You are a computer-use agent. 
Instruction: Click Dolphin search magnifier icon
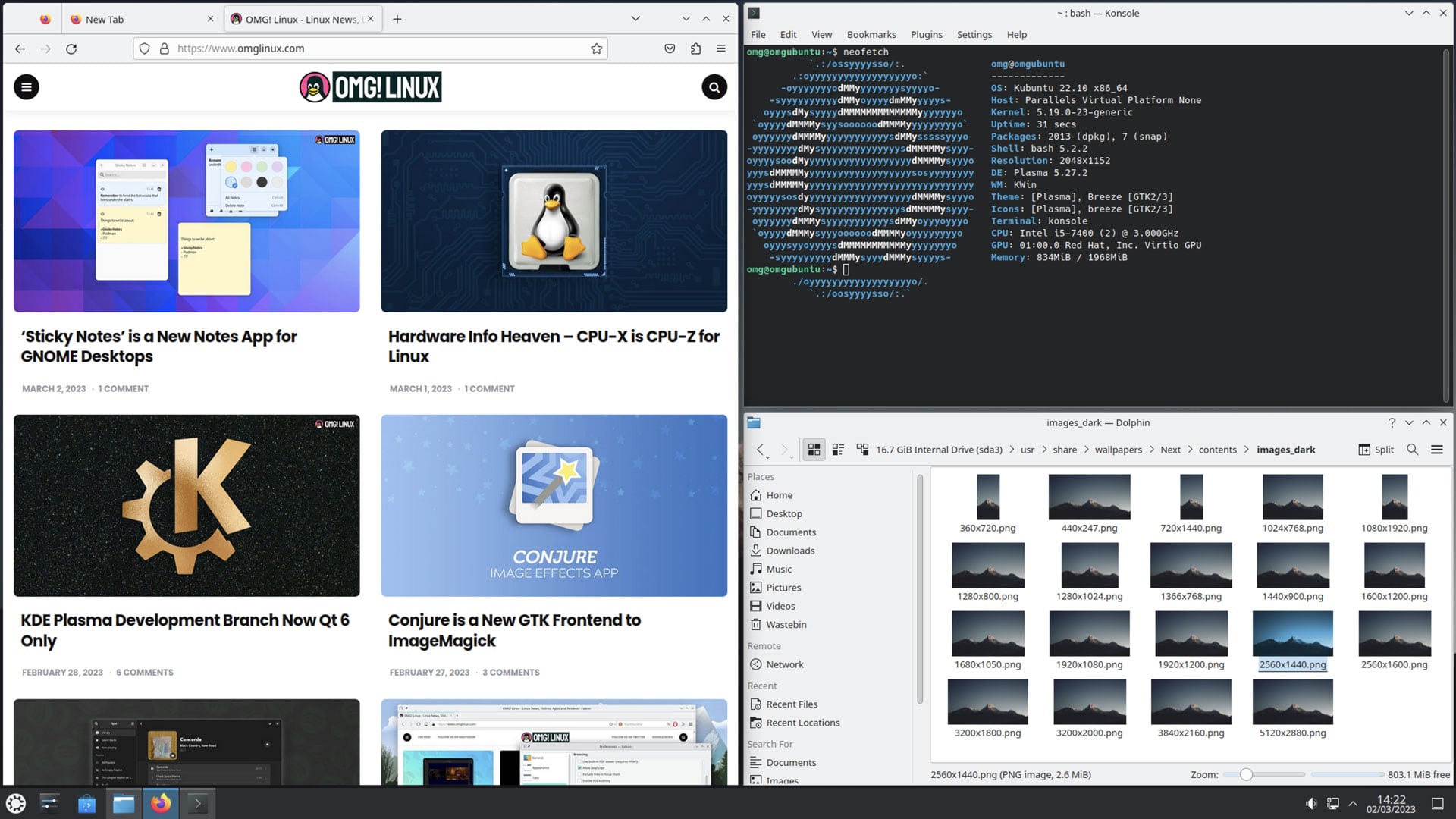tap(1412, 450)
